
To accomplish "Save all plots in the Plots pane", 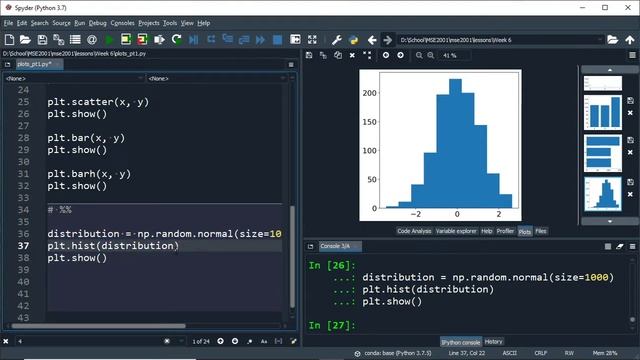I will point(323,55).
